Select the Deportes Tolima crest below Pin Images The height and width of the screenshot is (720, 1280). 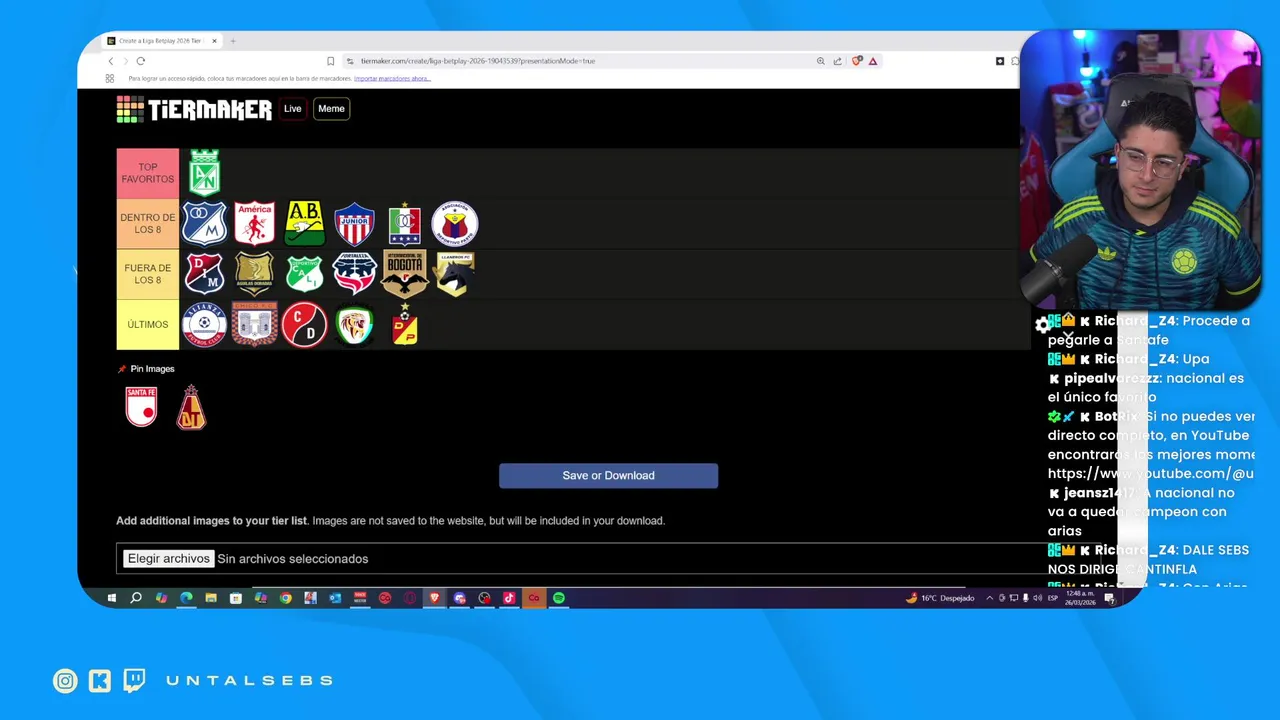click(191, 407)
